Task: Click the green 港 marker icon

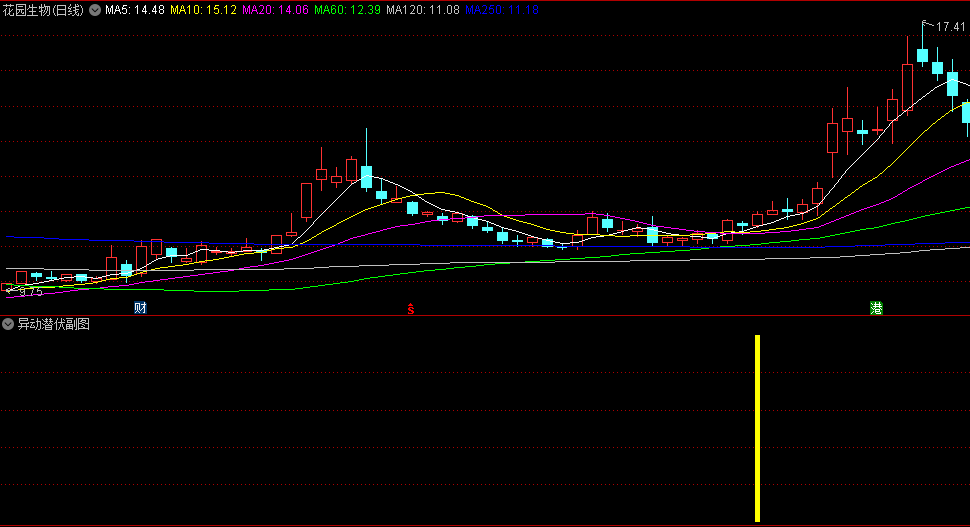Action: 876,307
